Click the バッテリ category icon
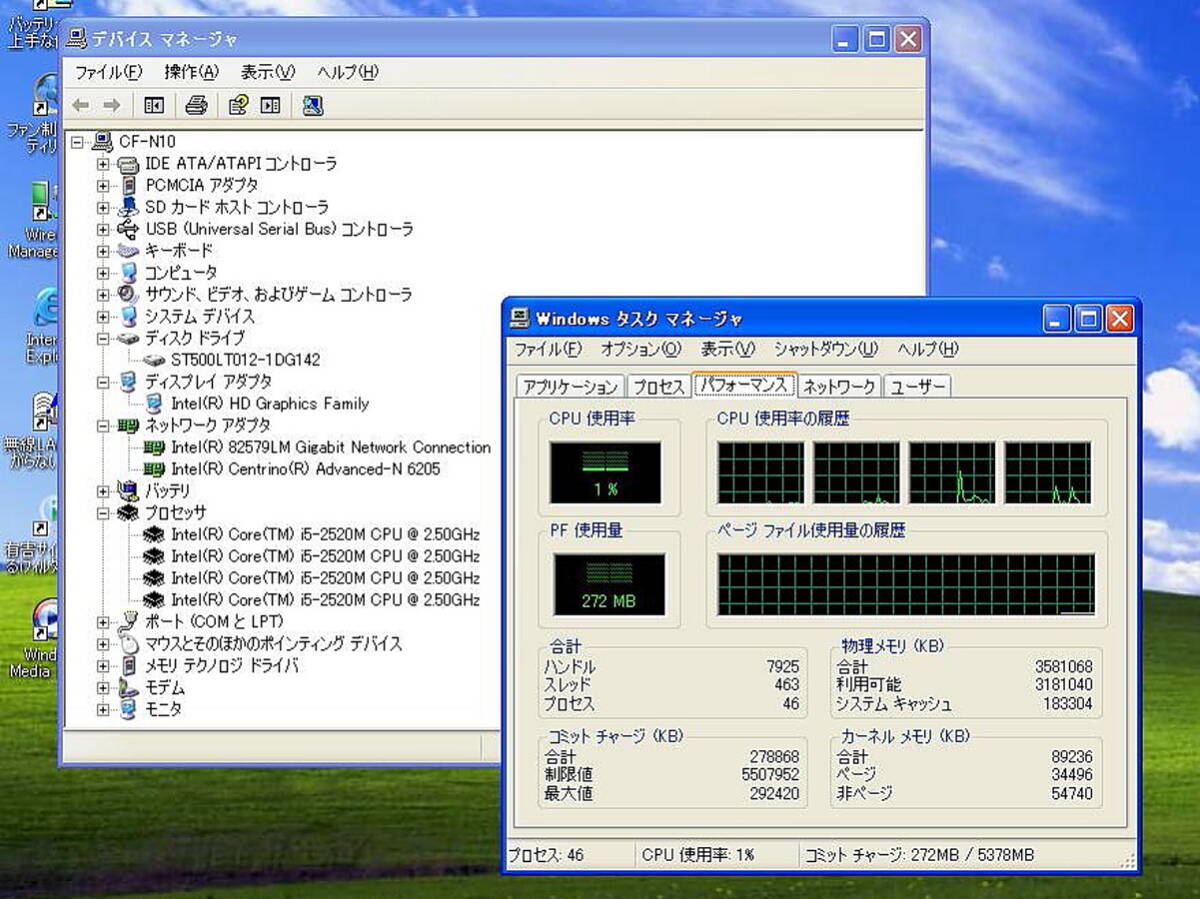This screenshot has width=1200, height=899. click(x=128, y=491)
